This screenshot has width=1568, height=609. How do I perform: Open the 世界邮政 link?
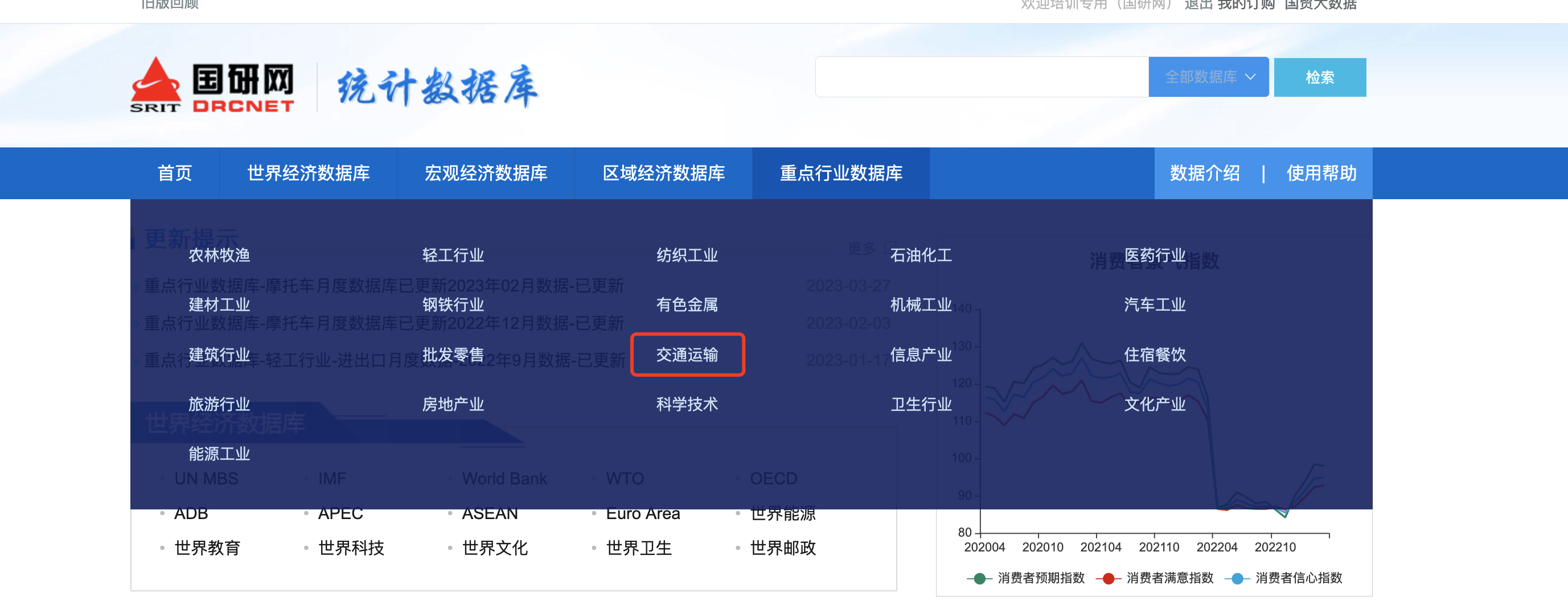783,548
